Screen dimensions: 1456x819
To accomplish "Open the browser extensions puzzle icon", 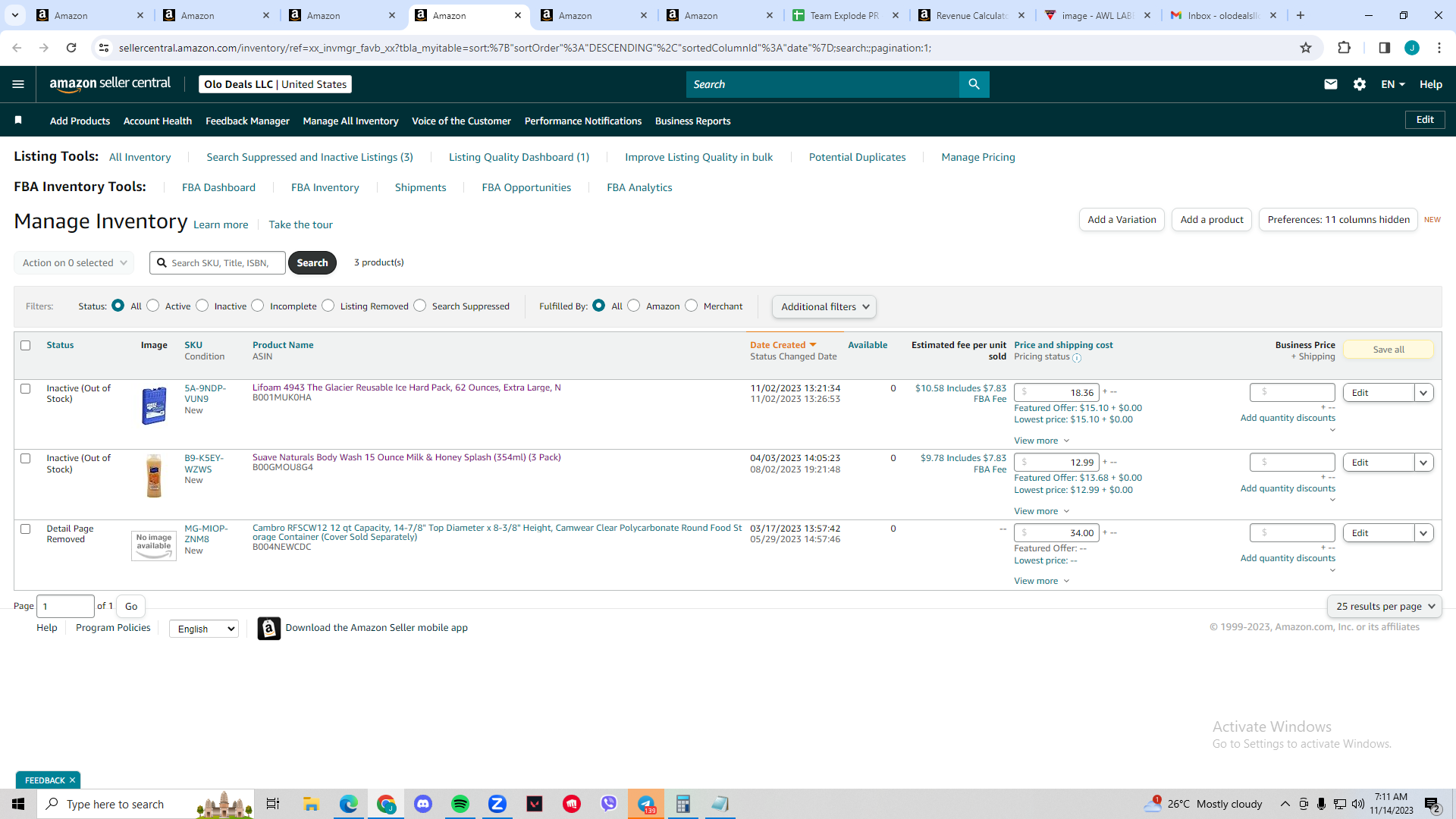I will [x=1344, y=48].
